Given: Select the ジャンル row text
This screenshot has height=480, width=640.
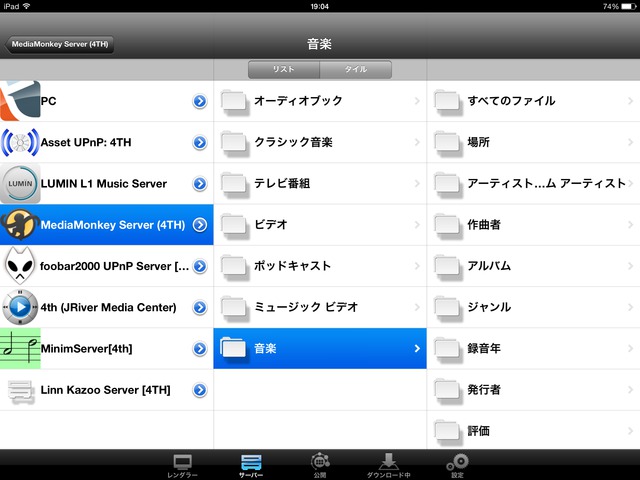Looking at the screenshot, I should tap(489, 307).
